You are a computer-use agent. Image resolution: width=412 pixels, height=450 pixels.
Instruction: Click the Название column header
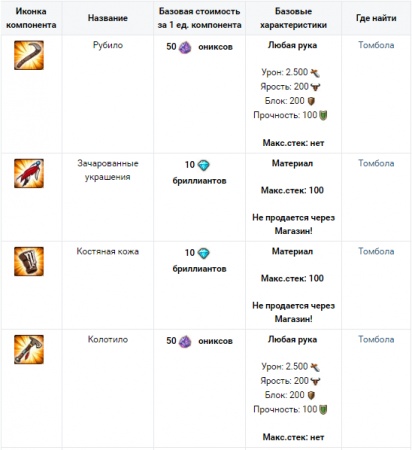click(x=108, y=18)
